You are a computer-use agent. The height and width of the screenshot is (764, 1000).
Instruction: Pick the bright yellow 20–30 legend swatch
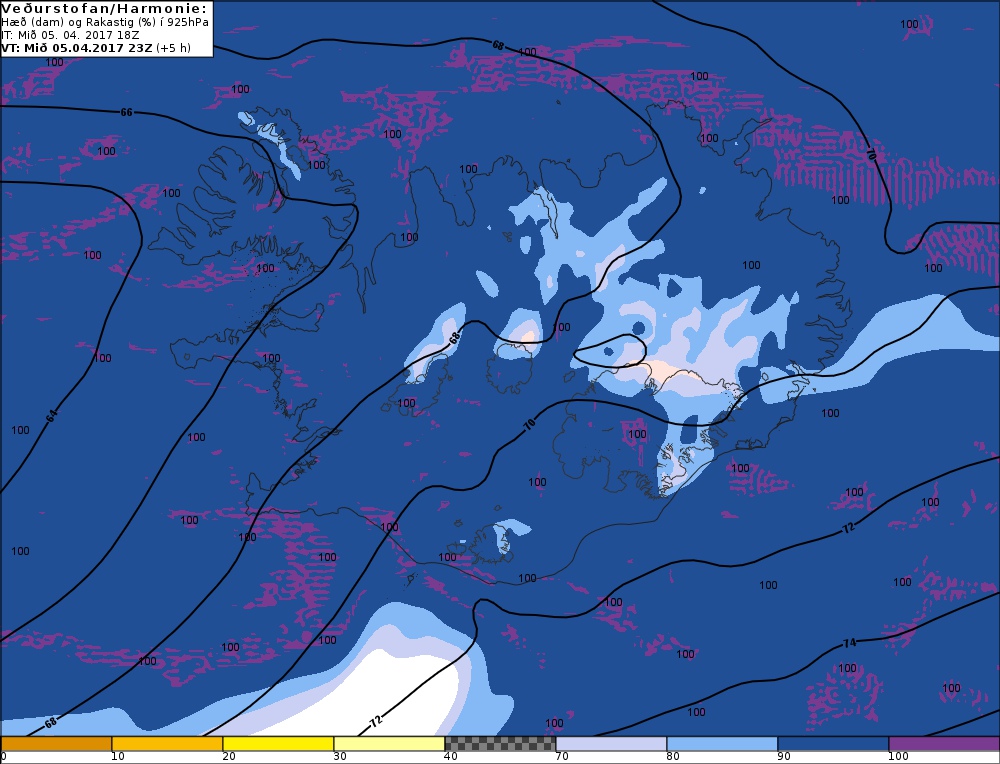[278, 744]
